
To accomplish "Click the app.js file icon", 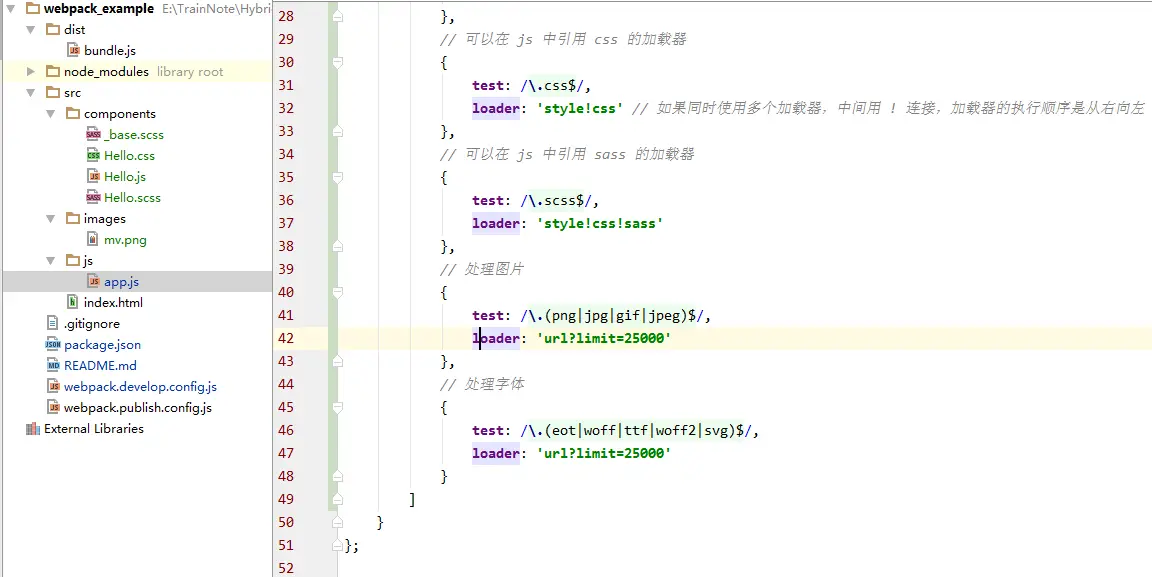I will [93, 282].
